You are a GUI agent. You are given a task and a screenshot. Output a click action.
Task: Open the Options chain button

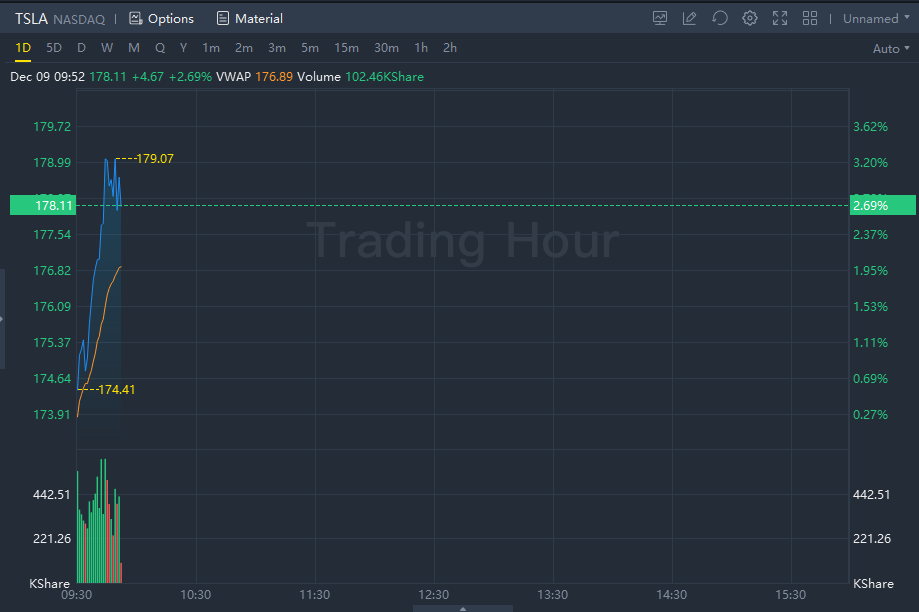click(x=161, y=19)
